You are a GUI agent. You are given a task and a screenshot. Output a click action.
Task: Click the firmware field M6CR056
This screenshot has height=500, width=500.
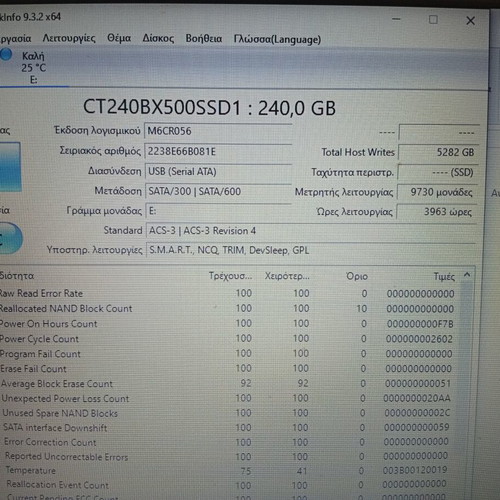218,131
